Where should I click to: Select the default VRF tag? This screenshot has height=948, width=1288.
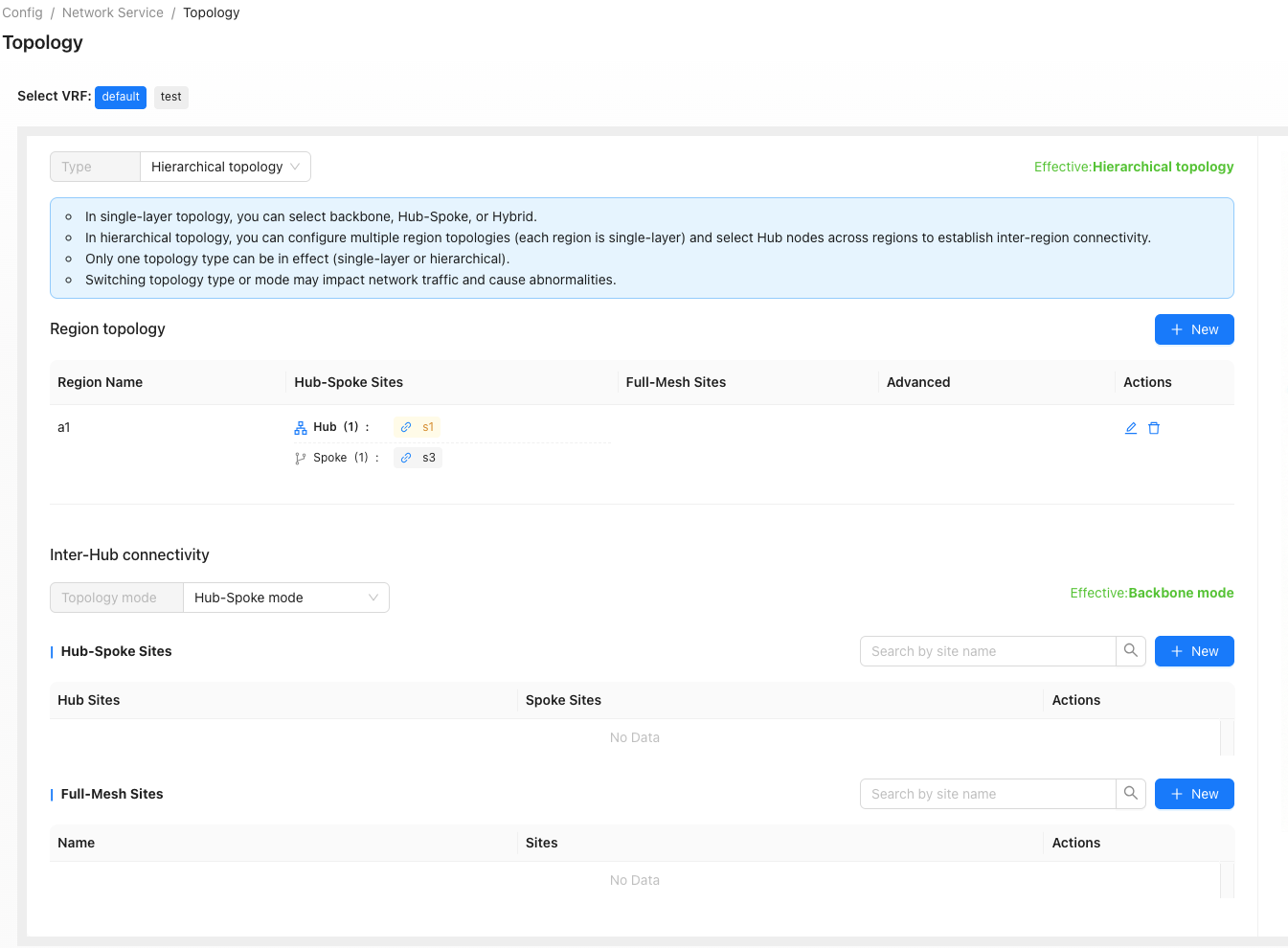click(121, 97)
